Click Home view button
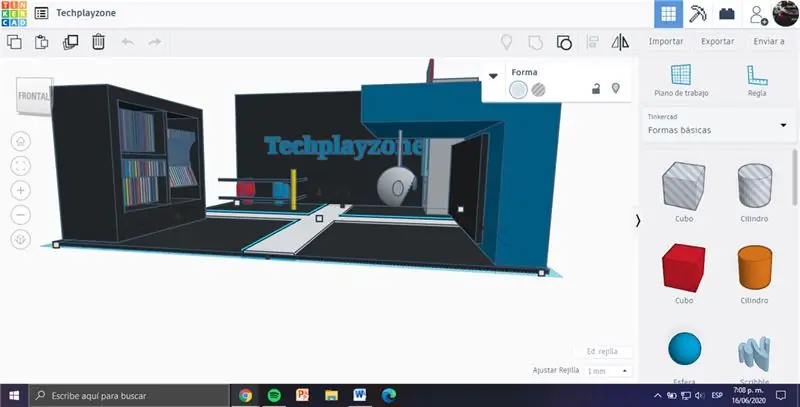Image resolution: width=800 pixels, height=407 pixels. 21,141
